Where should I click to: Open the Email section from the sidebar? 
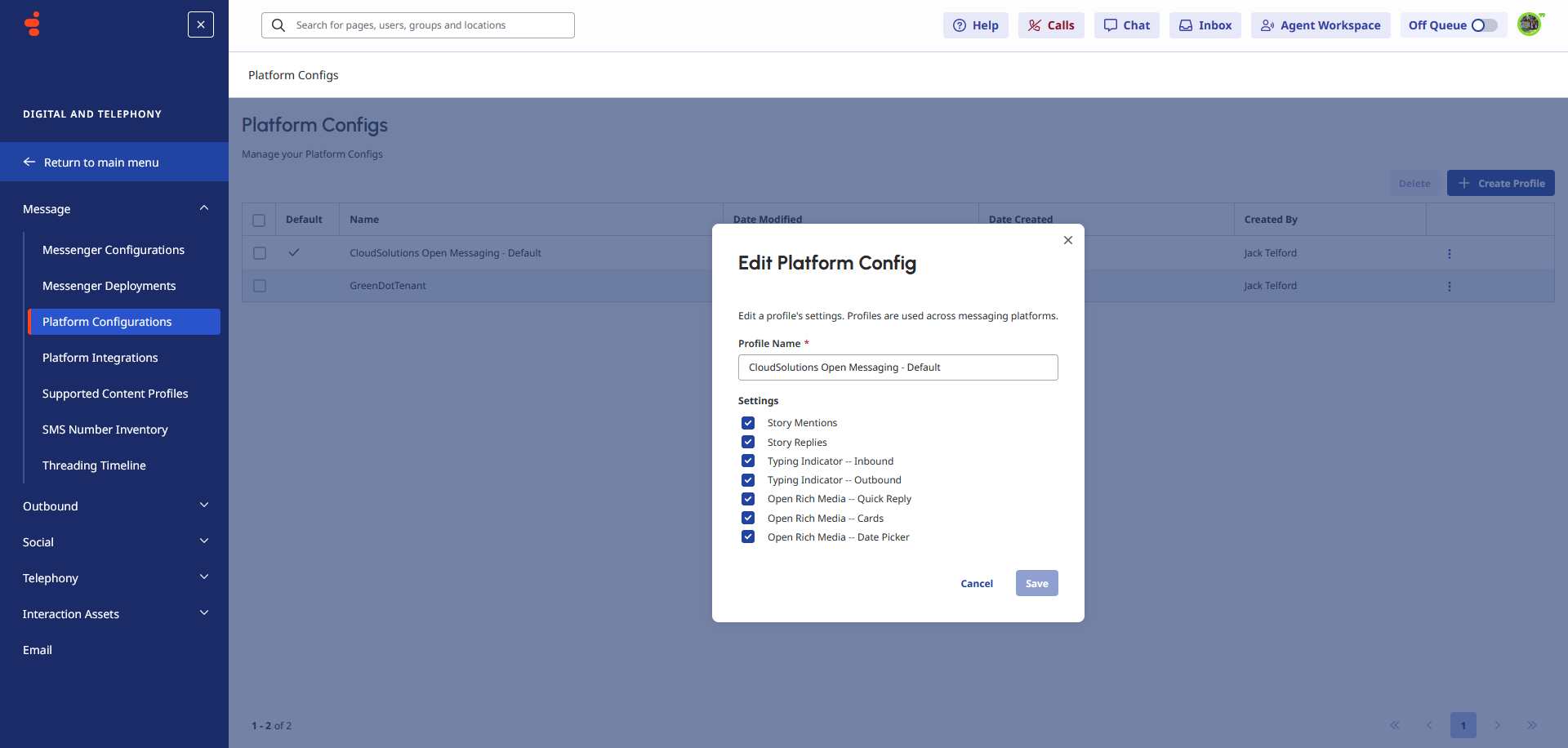pos(38,649)
